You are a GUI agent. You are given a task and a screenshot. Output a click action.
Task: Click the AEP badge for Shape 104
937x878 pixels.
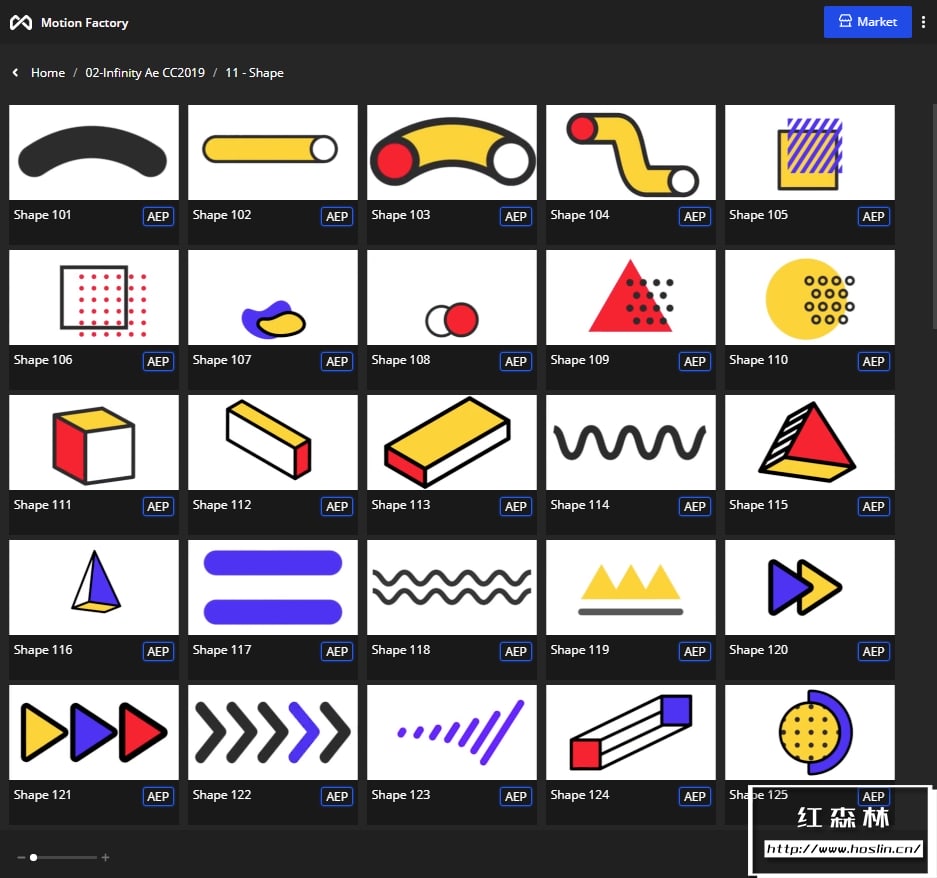695,216
